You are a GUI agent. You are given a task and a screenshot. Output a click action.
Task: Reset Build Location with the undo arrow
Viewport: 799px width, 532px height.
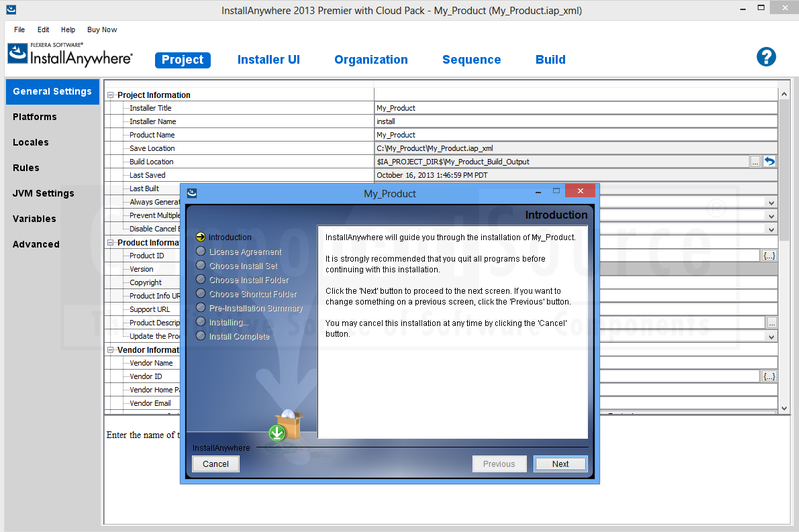pyautogui.click(x=769, y=162)
